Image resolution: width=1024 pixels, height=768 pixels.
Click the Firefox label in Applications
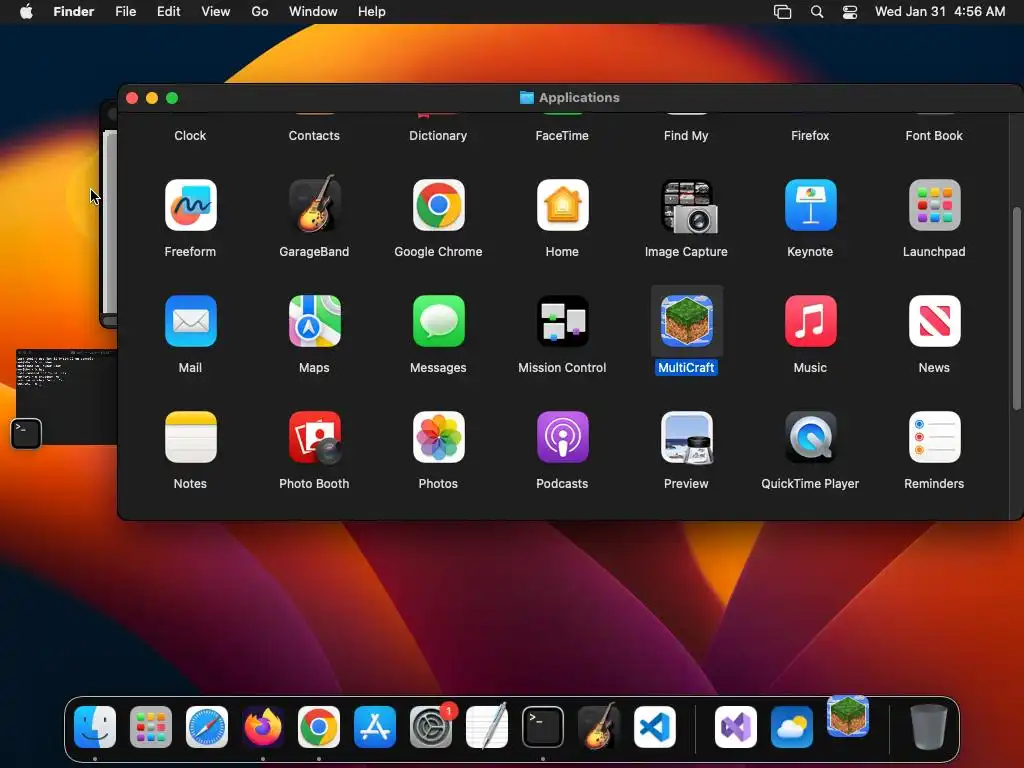click(x=810, y=136)
